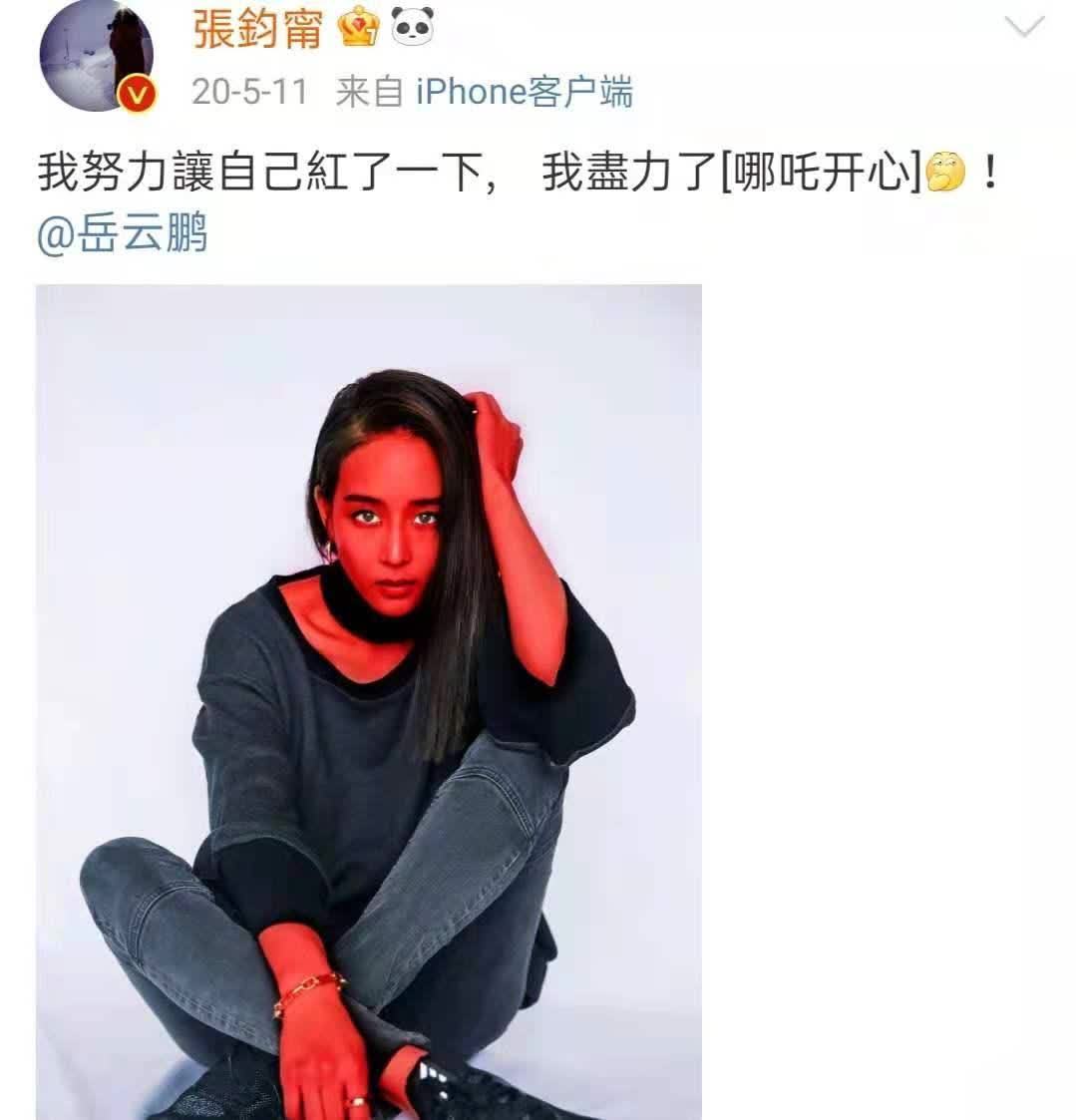Screen dimensions: 1076x1120
Task: Expand the post options chevron
Action: click(1024, 27)
